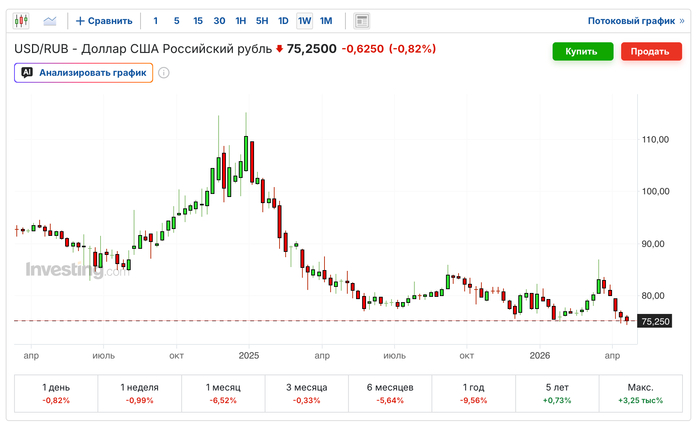This screenshot has width=700, height=429.
Task: Select the 5H timeframe interval
Action: tap(261, 20)
